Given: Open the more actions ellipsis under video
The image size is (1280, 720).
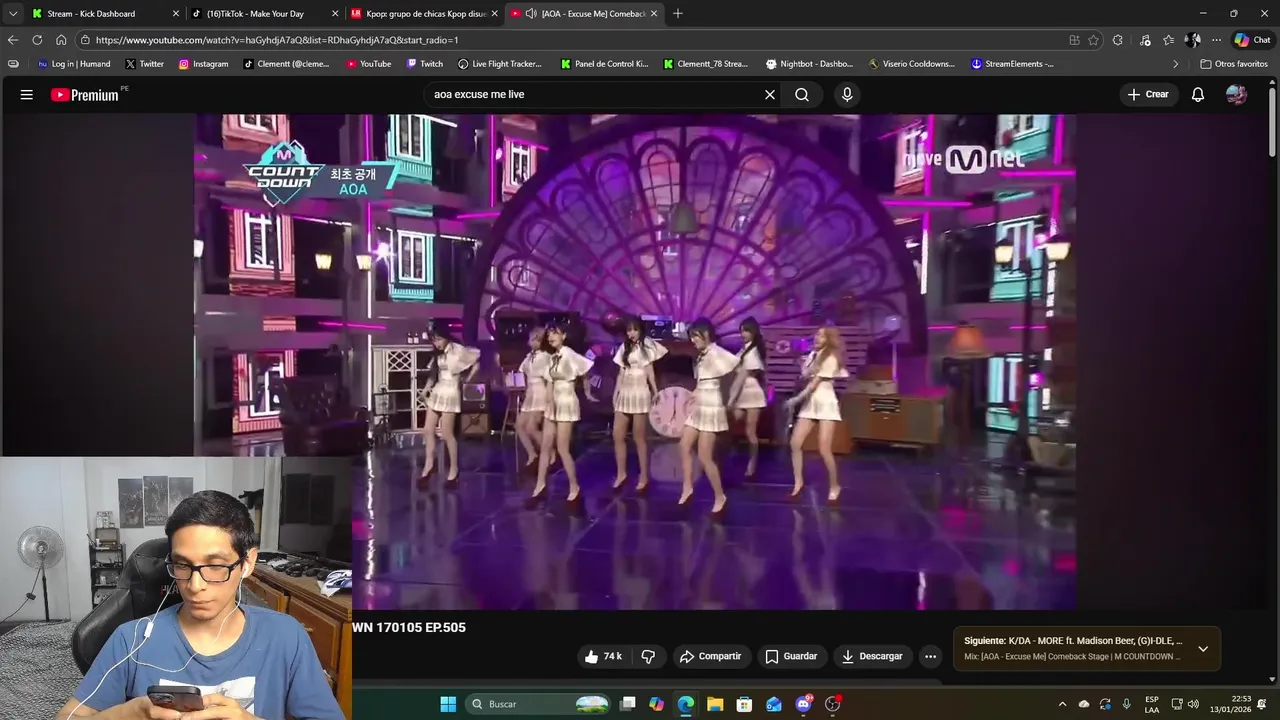Looking at the screenshot, I should pos(930,657).
